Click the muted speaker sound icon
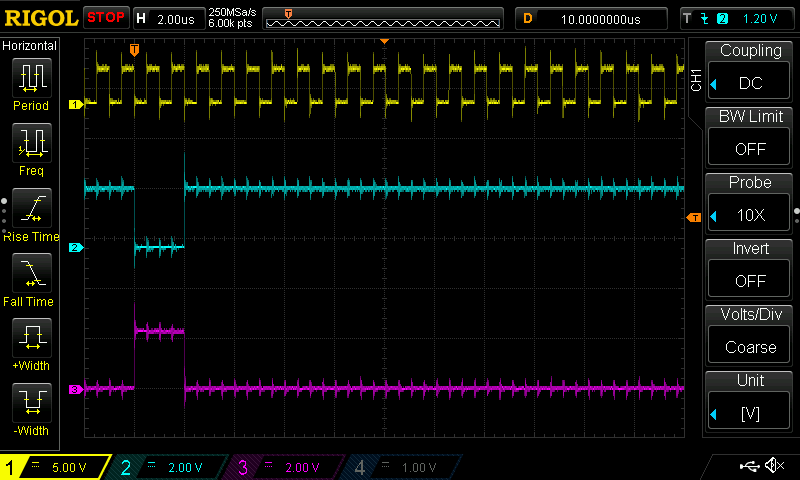 pyautogui.click(x=774, y=465)
